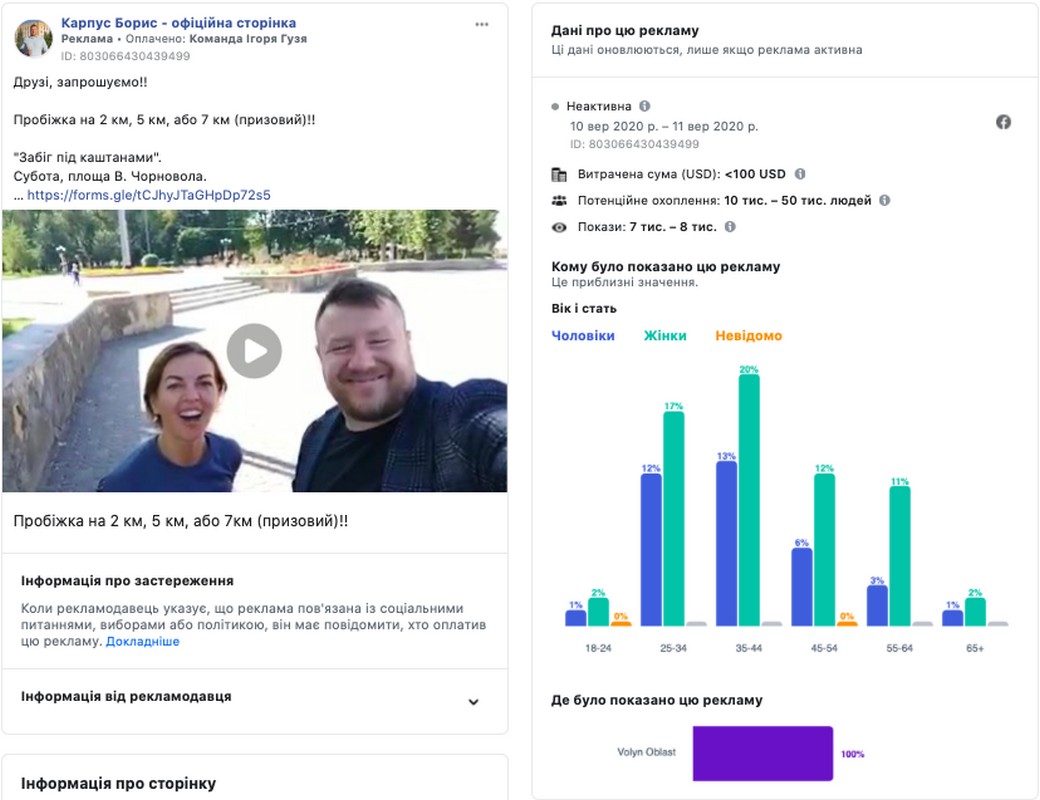1040x800 pixels.
Task: Toggle Невідомо legend in chart
Action: pos(749,336)
